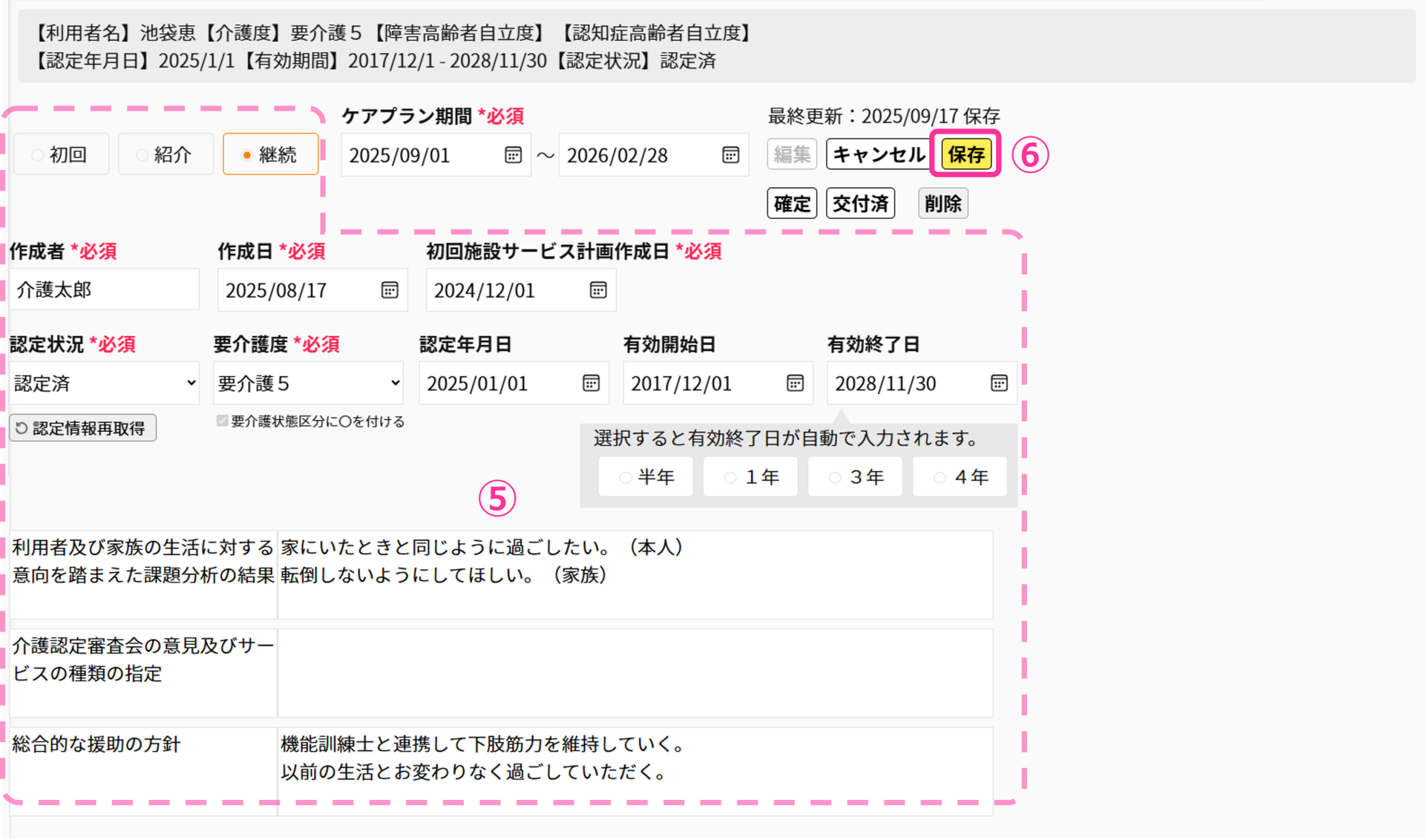Expand the 認定状況 dropdown

click(x=104, y=383)
